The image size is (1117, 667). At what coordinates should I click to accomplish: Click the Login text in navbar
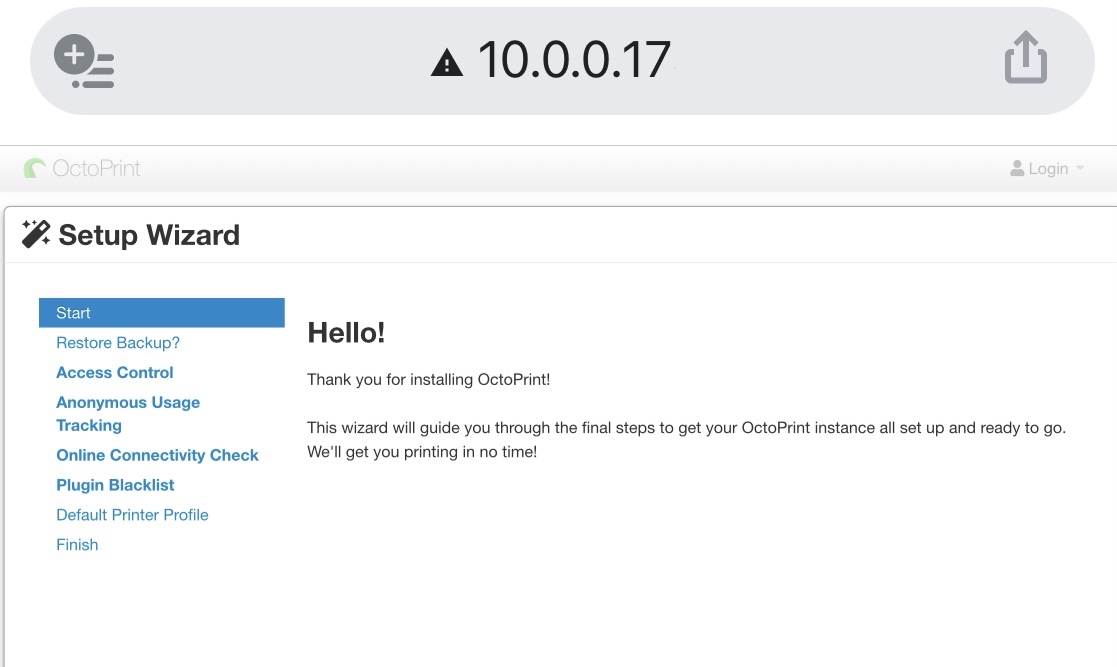[1048, 169]
